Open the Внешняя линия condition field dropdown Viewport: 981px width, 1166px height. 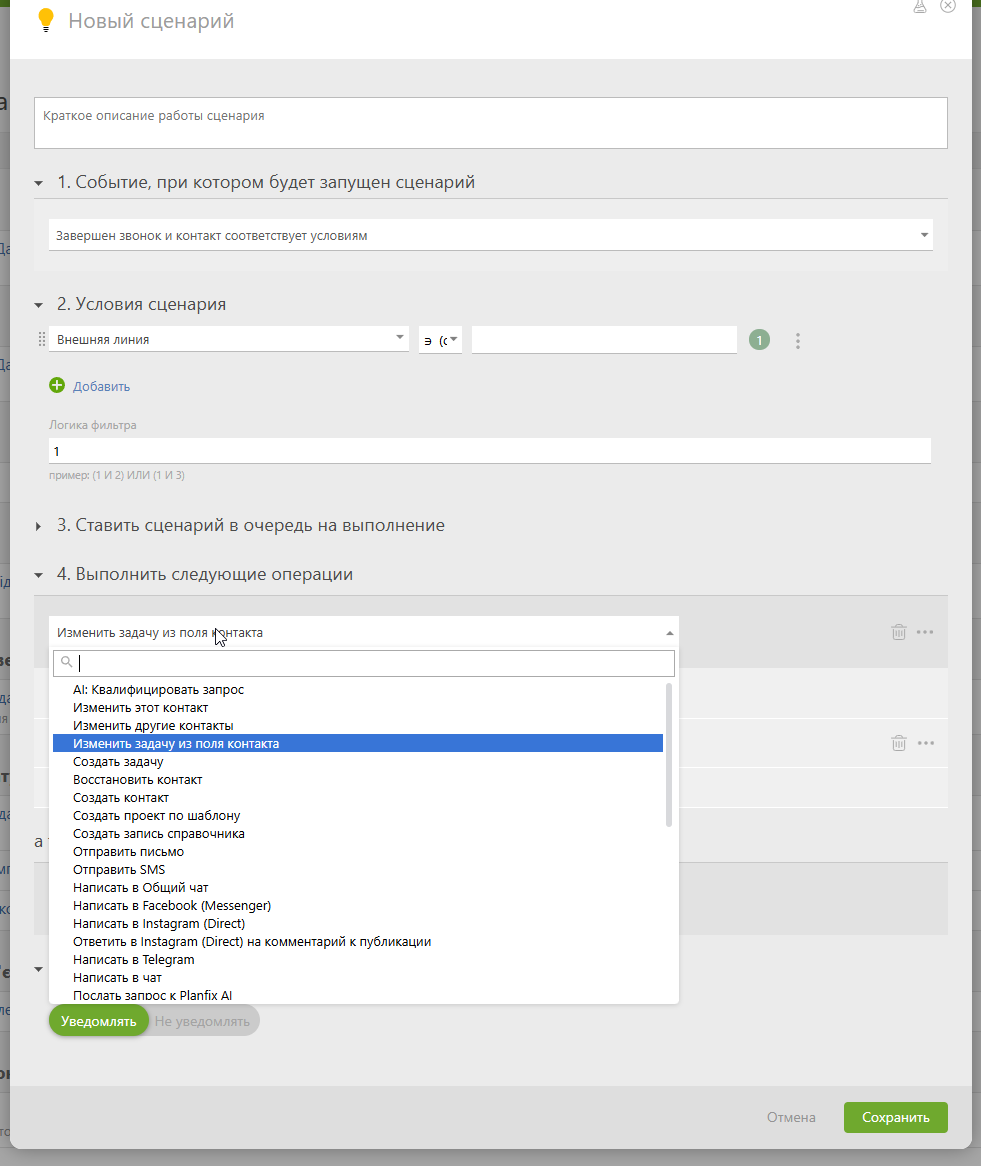pos(229,339)
